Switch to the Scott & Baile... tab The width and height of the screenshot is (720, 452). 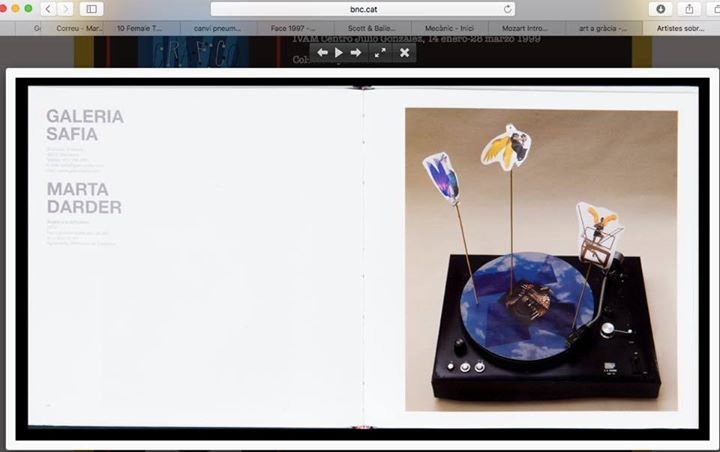[x=364, y=28]
